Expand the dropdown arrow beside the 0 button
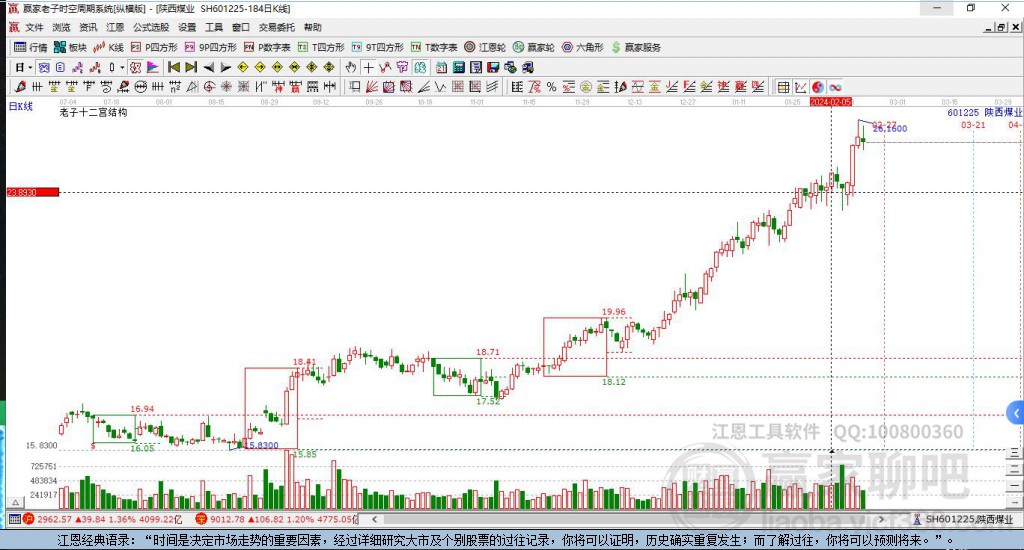This screenshot has height=550, width=1024. click(x=122, y=67)
